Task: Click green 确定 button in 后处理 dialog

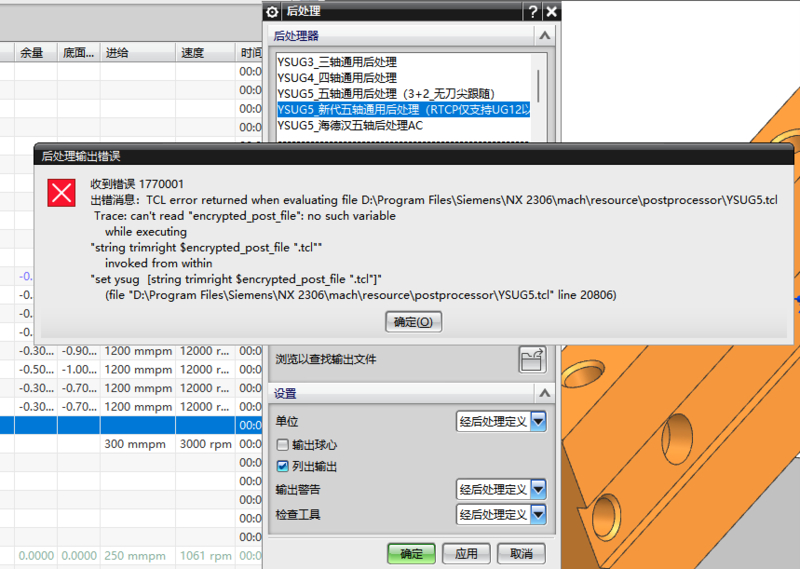Action: [411, 554]
